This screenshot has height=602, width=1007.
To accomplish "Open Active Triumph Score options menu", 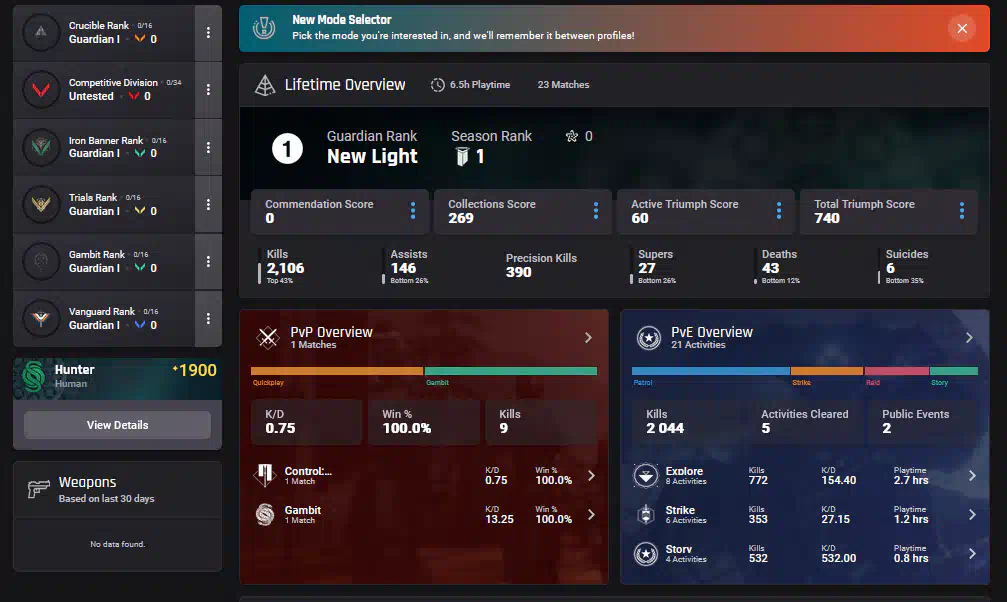I will 779,211.
